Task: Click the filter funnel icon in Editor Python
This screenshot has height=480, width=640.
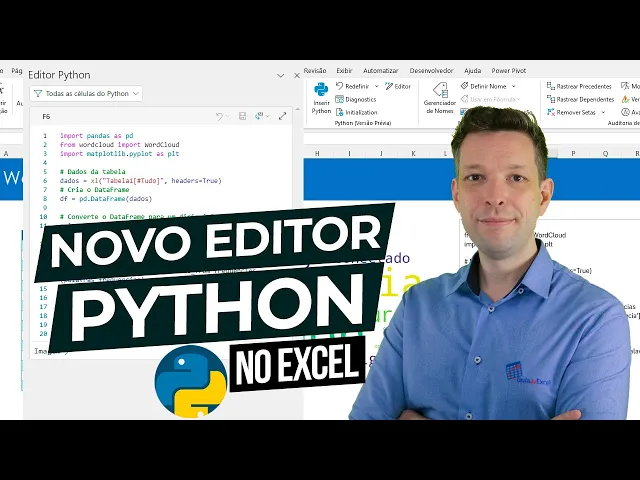Action: tap(38, 93)
